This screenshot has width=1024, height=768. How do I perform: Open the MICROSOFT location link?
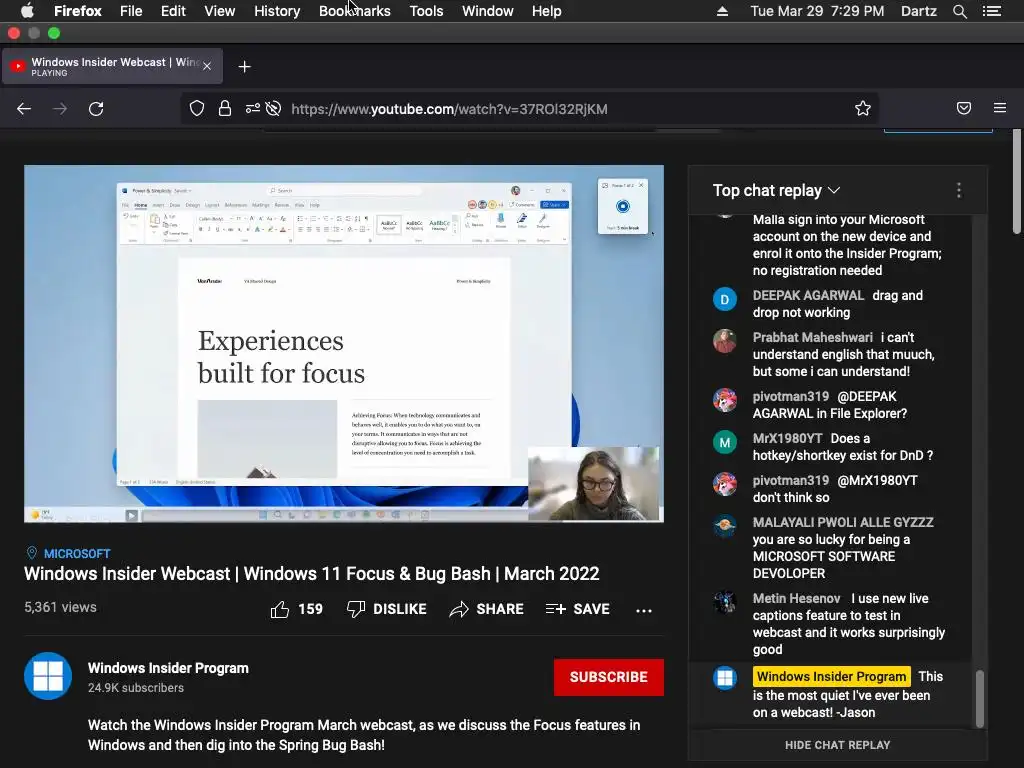[x=77, y=554]
